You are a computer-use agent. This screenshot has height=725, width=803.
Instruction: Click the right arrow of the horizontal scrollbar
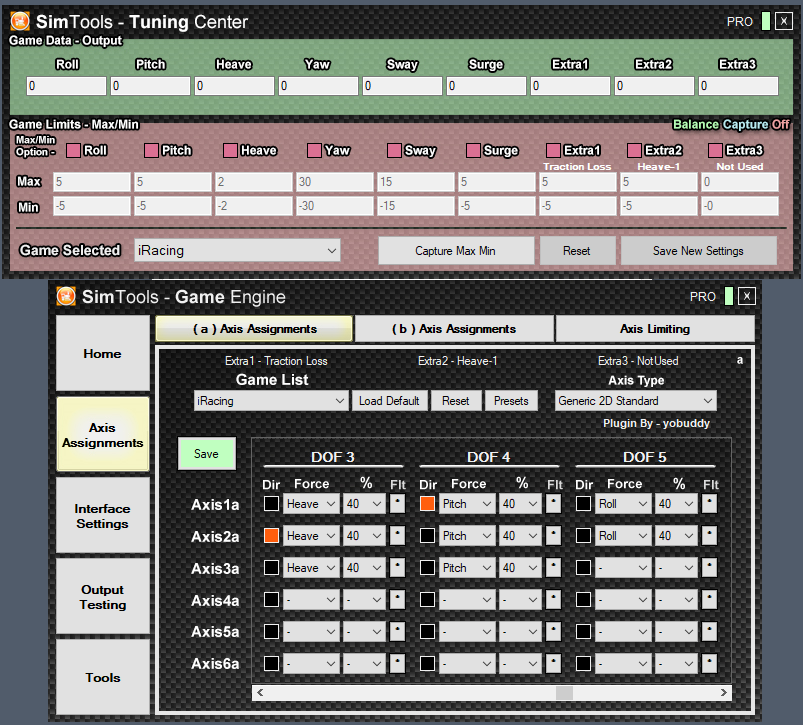(724, 692)
